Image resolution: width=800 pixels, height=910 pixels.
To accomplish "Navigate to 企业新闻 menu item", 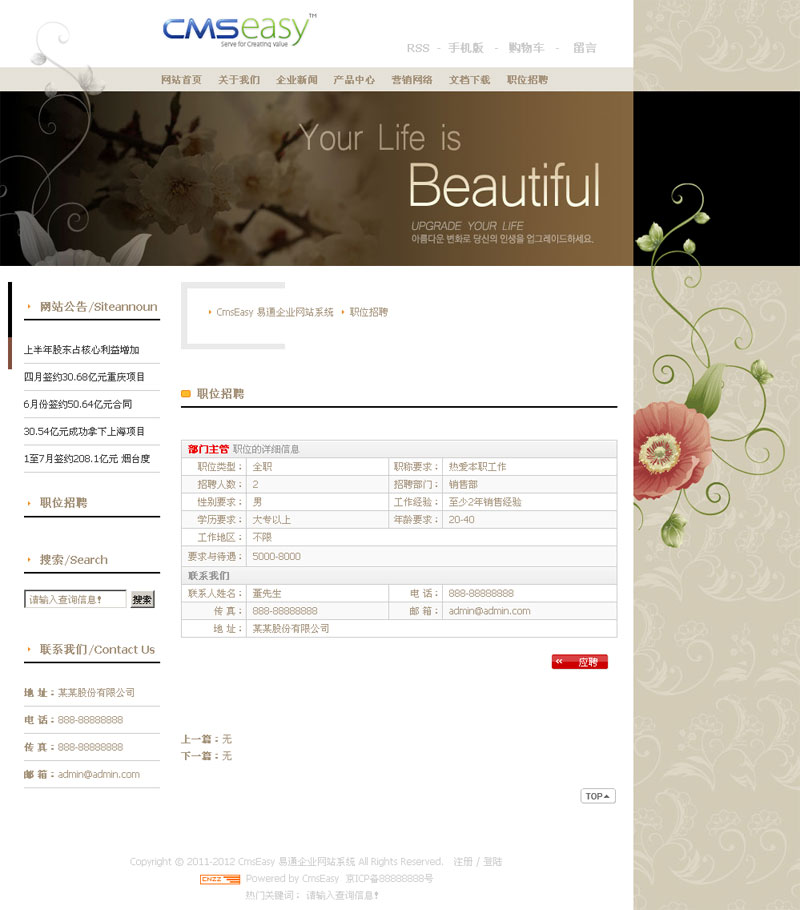I will [x=297, y=80].
